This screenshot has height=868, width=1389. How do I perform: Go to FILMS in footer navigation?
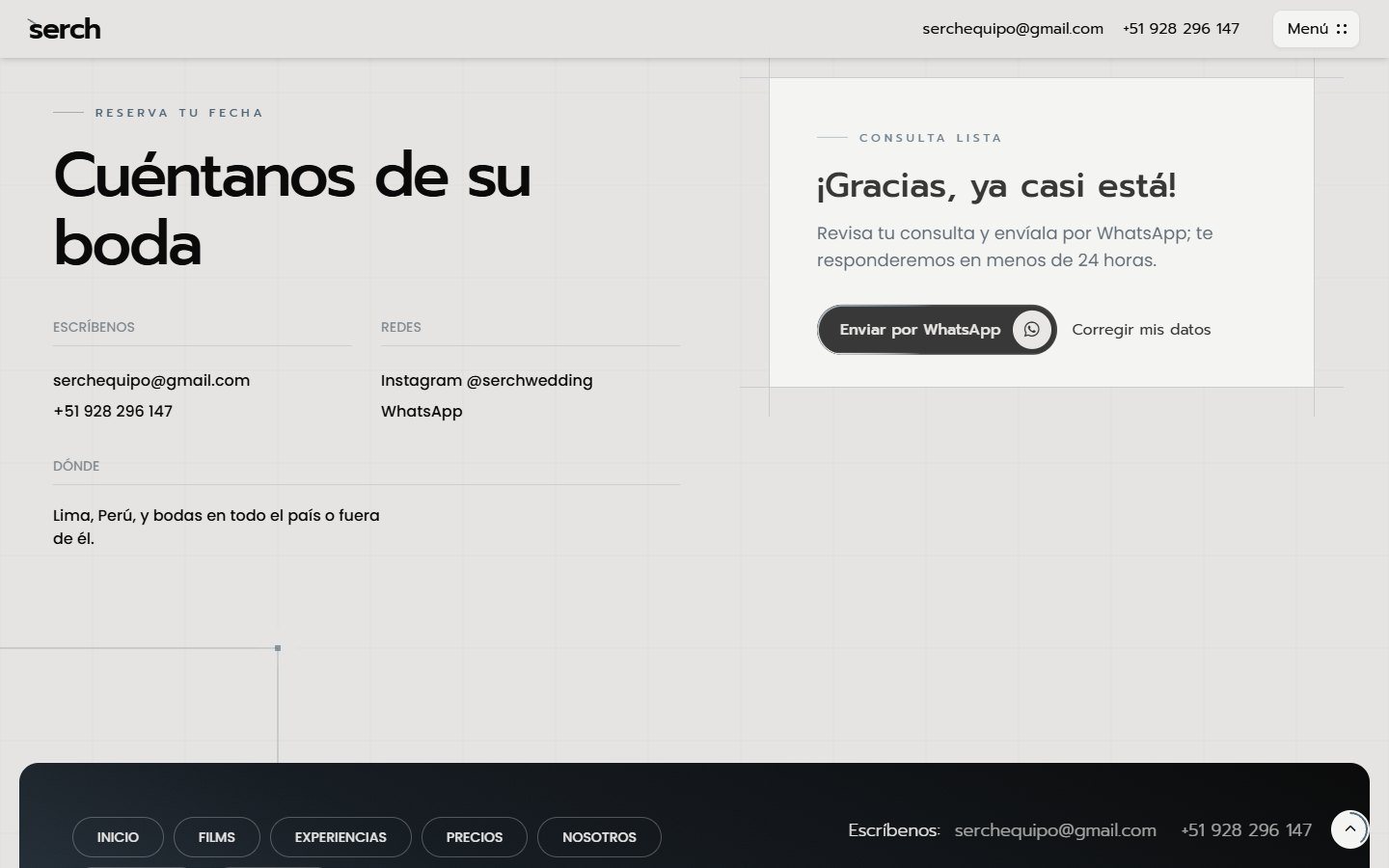[x=217, y=837]
